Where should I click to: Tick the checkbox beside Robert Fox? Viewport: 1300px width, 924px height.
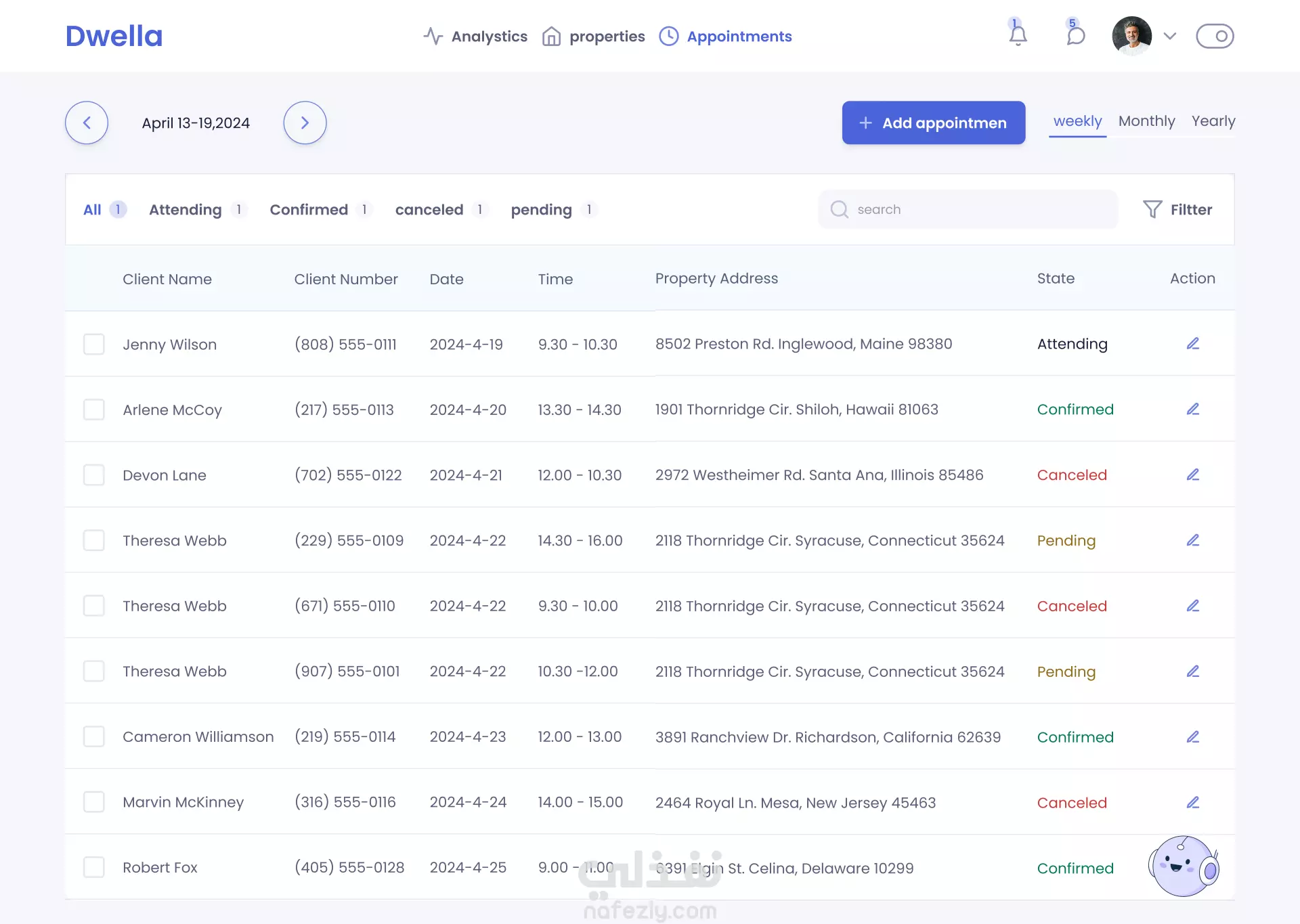(x=94, y=867)
